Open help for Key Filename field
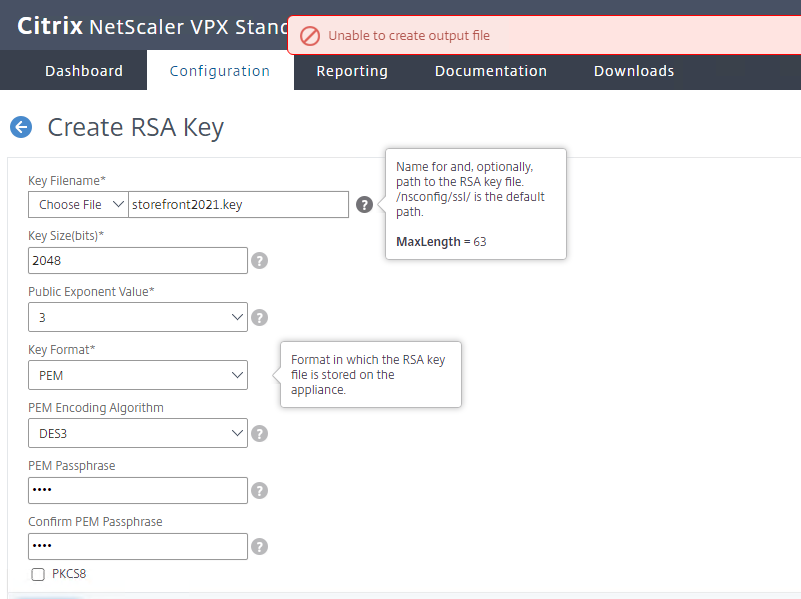This screenshot has width=801, height=599. pos(364,204)
